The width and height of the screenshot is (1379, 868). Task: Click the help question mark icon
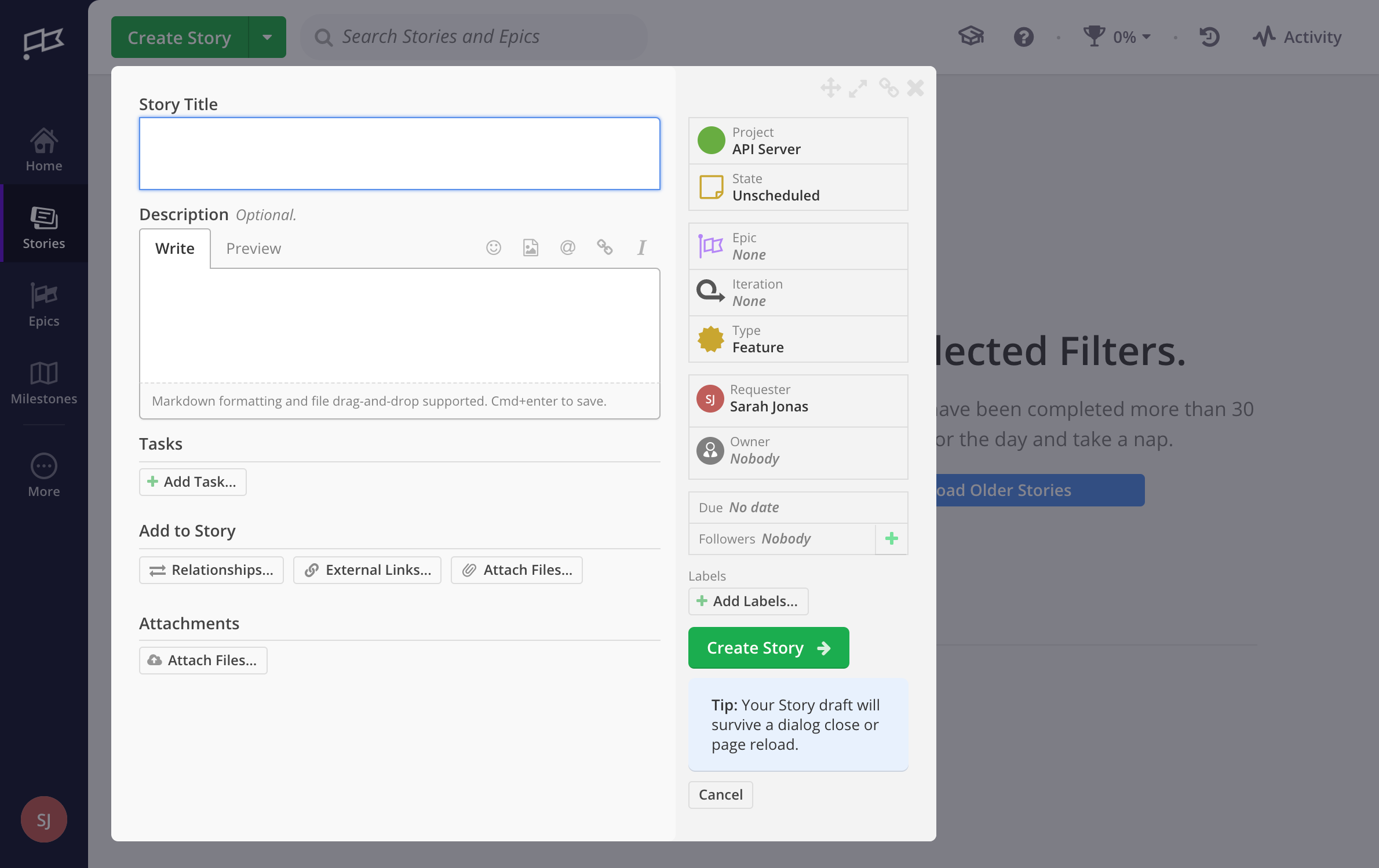point(1024,37)
